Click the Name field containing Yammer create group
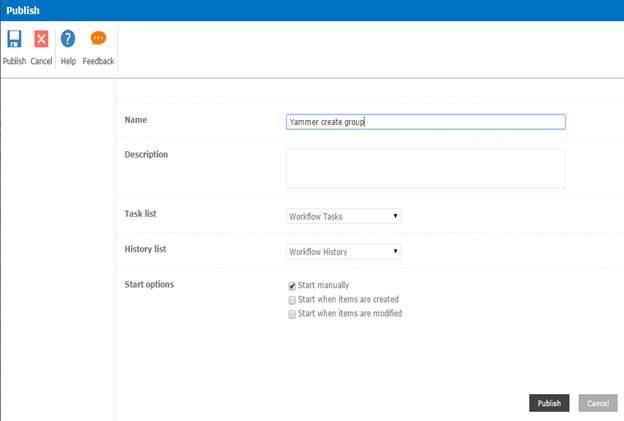Image resolution: width=624 pixels, height=421 pixels. [425, 122]
